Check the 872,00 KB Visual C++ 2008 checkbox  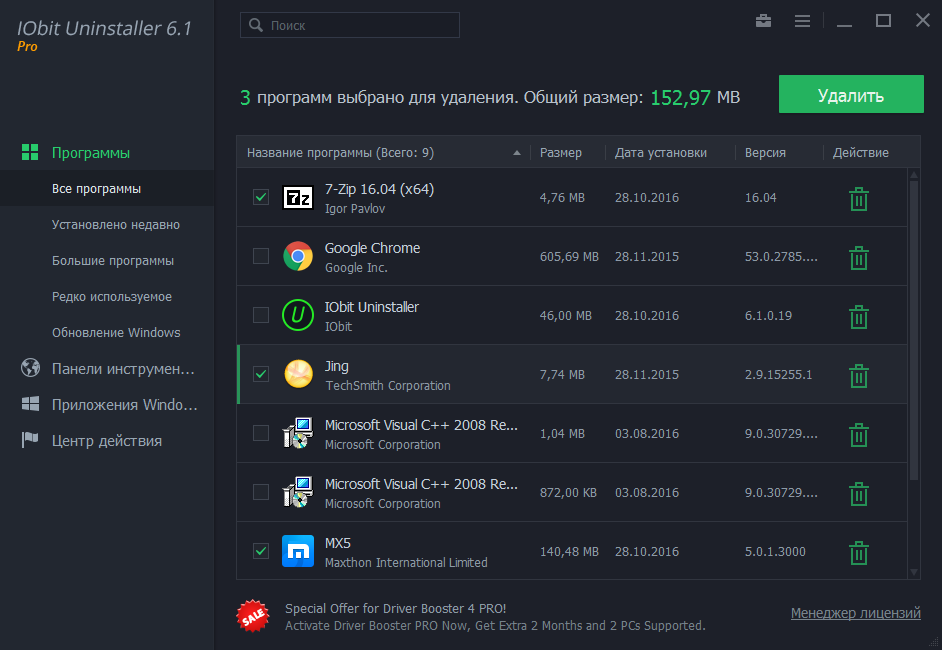coord(261,492)
